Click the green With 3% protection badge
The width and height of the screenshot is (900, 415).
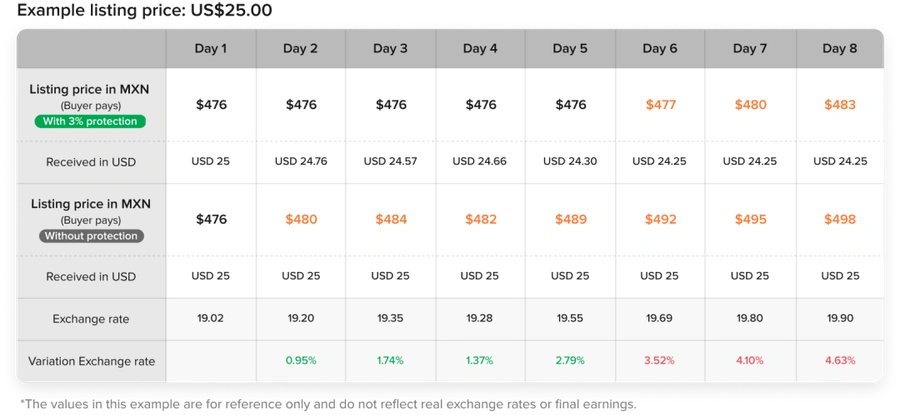pos(91,121)
